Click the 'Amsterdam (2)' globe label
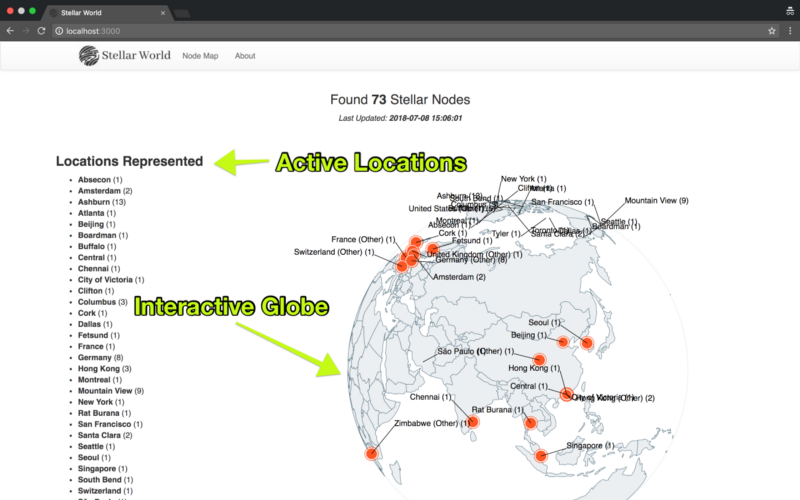 [x=459, y=277]
